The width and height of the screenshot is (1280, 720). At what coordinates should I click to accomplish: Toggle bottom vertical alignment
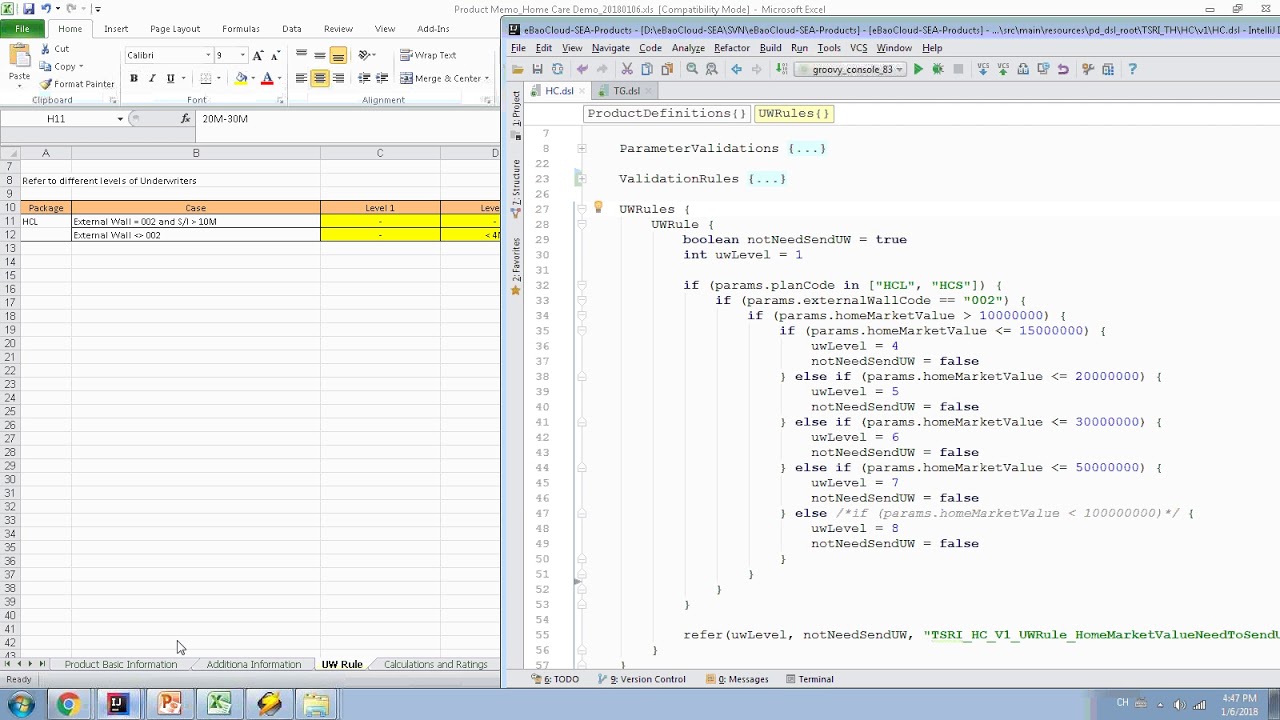(338, 55)
